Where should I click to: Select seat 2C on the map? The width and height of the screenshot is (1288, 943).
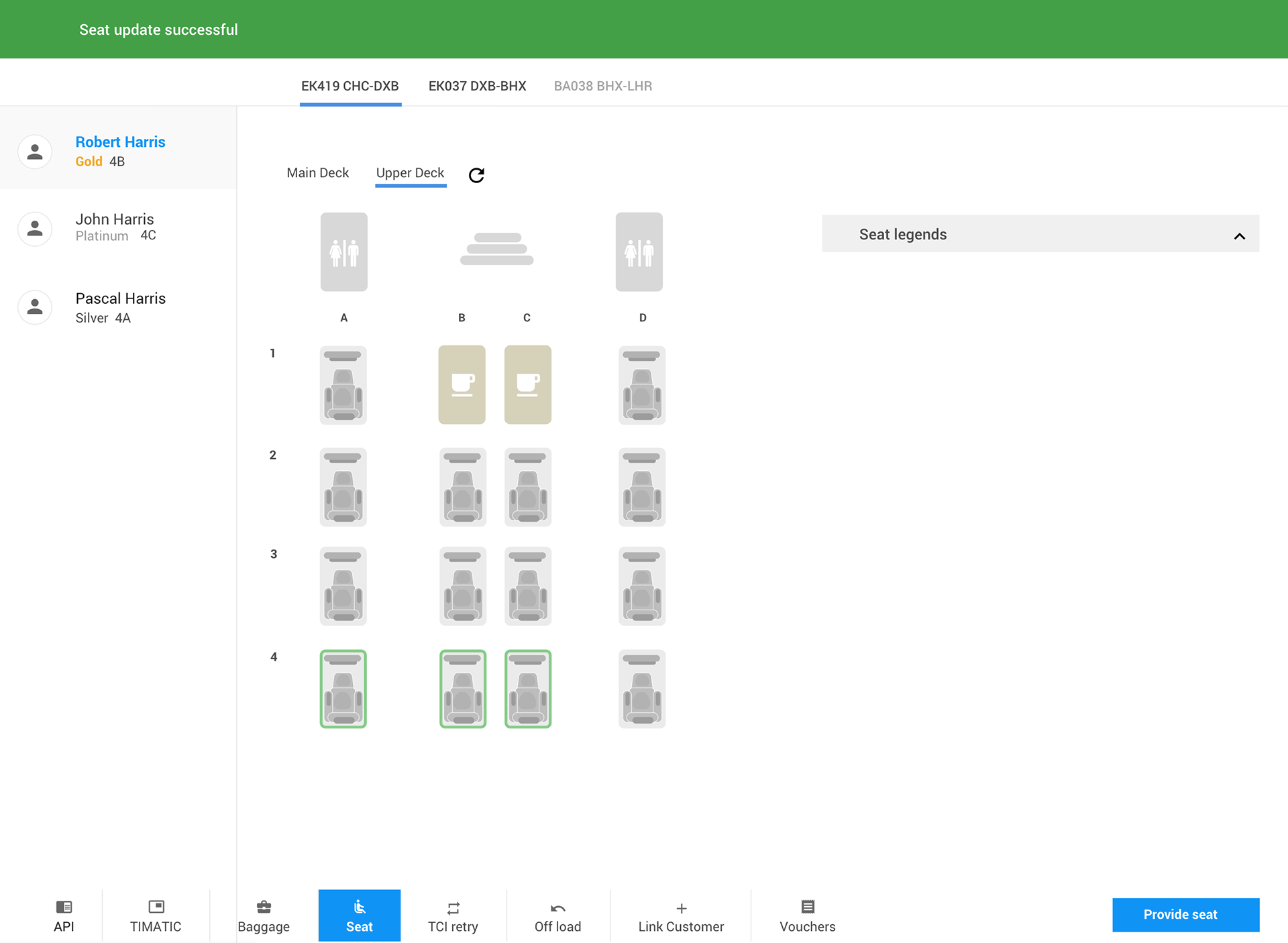(528, 487)
